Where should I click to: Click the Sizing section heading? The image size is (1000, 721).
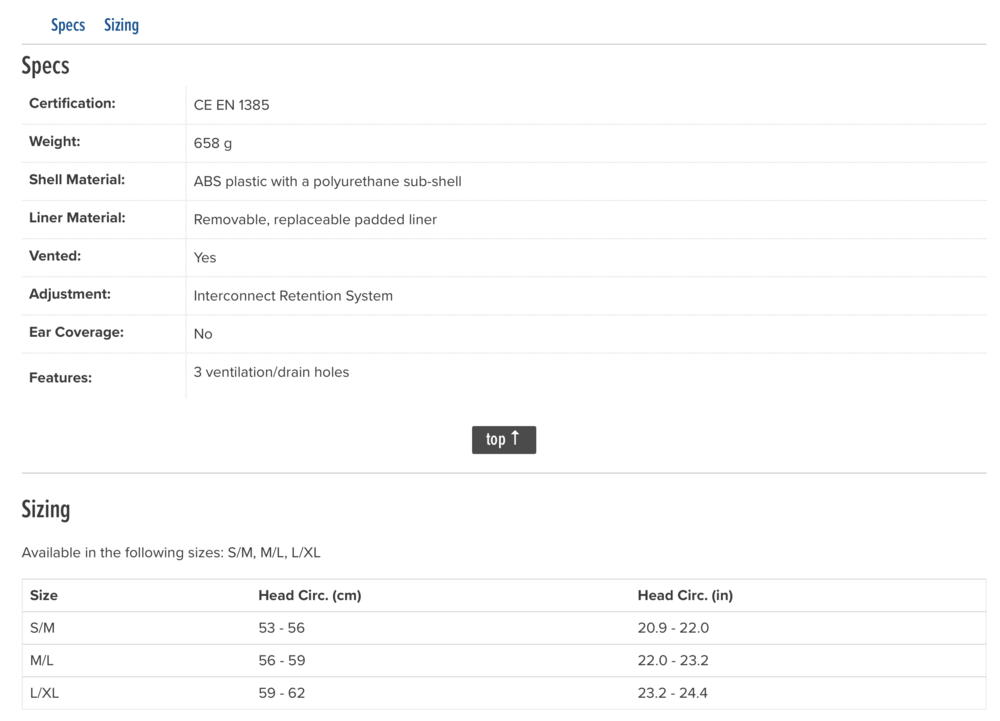(46, 509)
